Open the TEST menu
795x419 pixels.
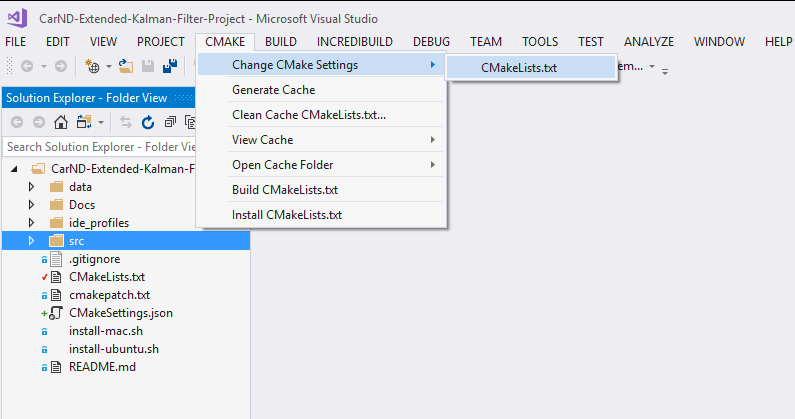[591, 42]
